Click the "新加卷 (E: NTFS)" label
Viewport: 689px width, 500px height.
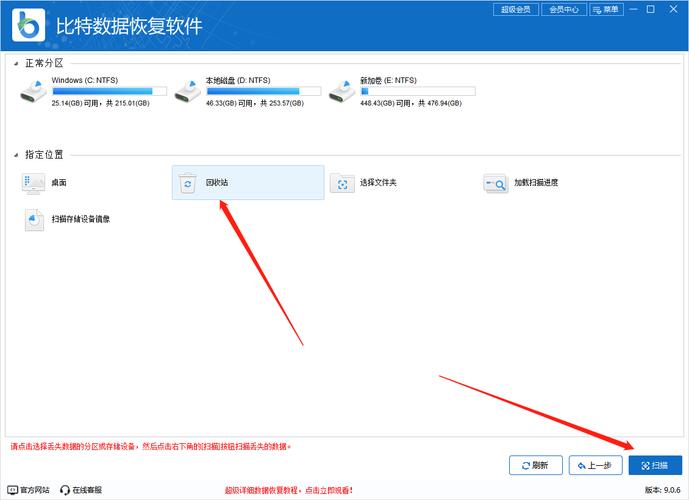coord(388,80)
